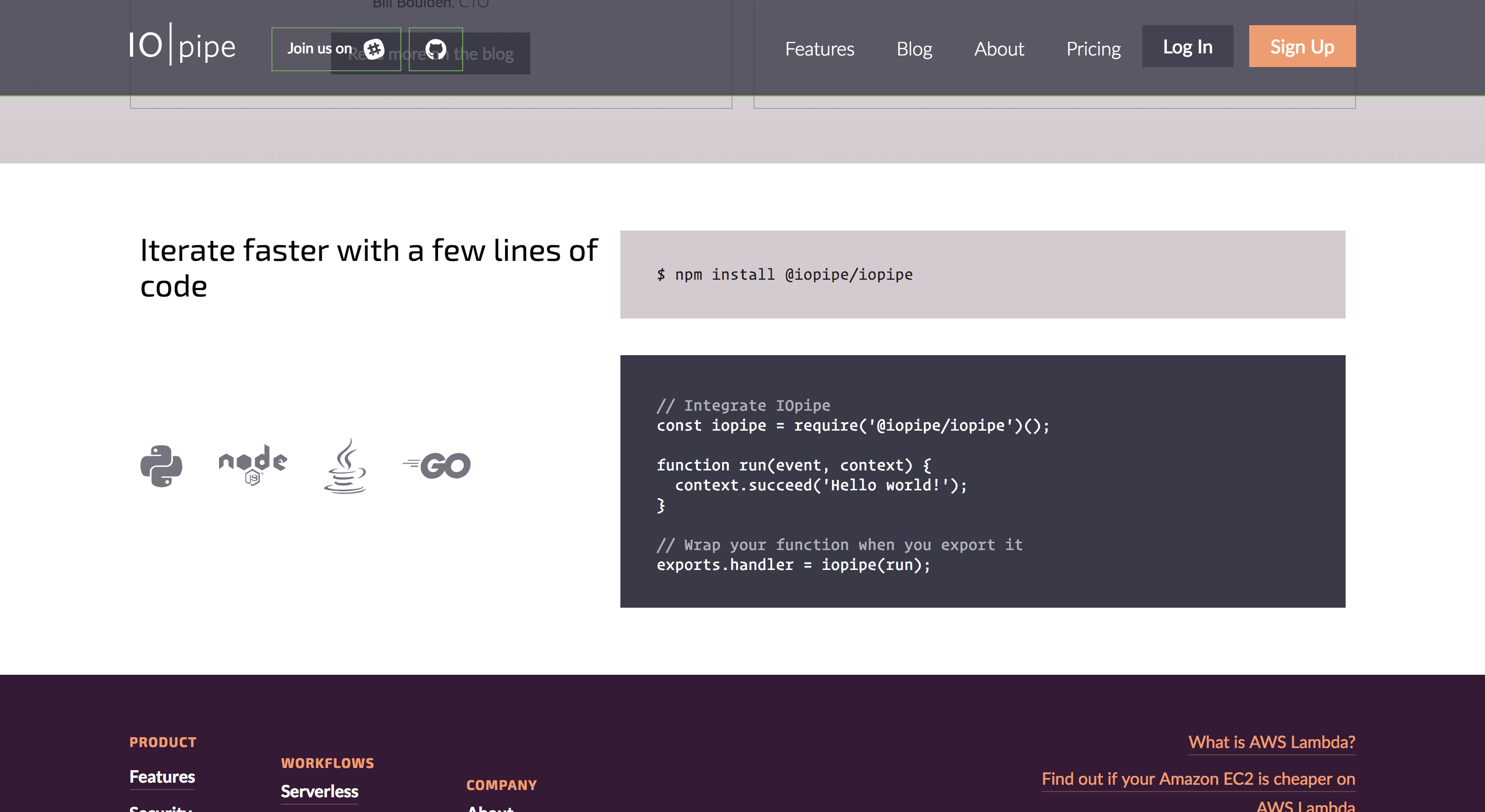Click the Slack icon button
Viewport: 1485px width, 812px height.
click(x=374, y=49)
